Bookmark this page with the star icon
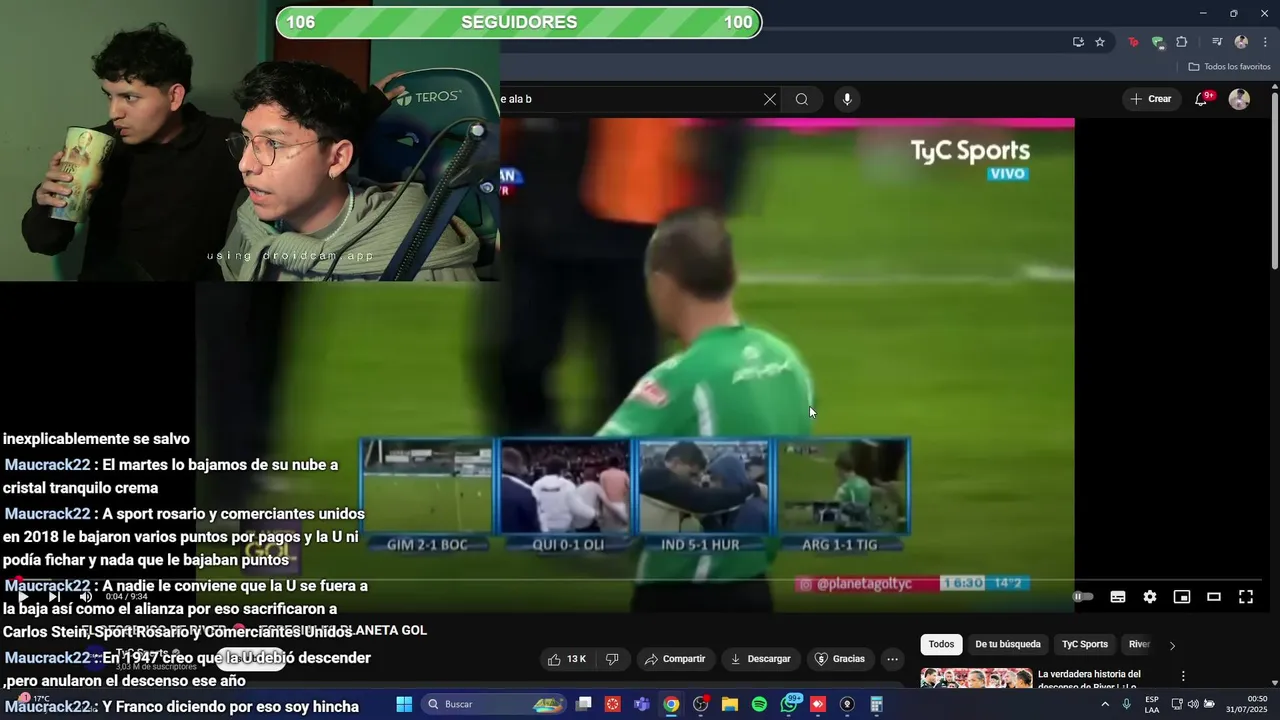 pos(1100,42)
